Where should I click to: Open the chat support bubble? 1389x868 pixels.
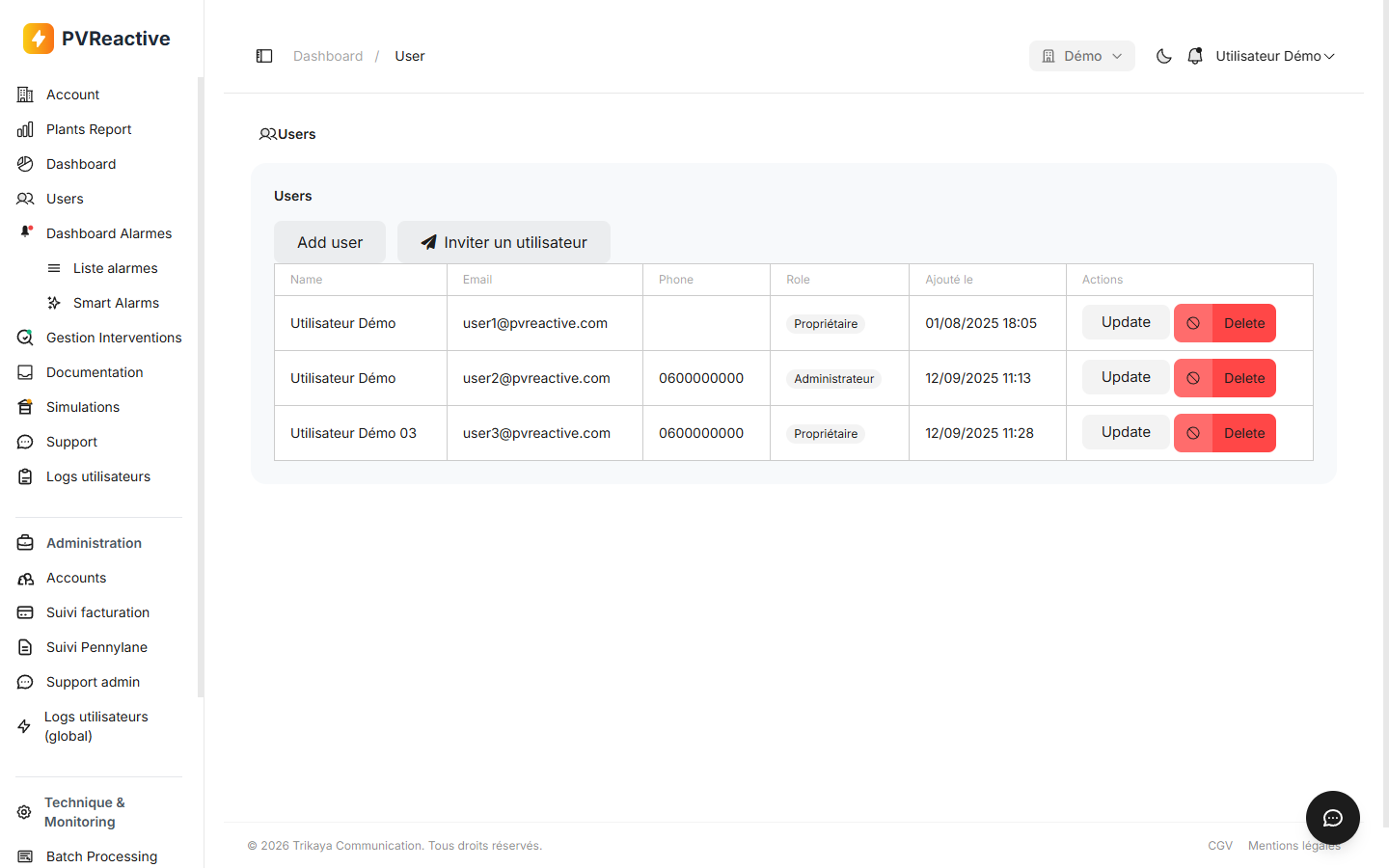pos(1333,818)
